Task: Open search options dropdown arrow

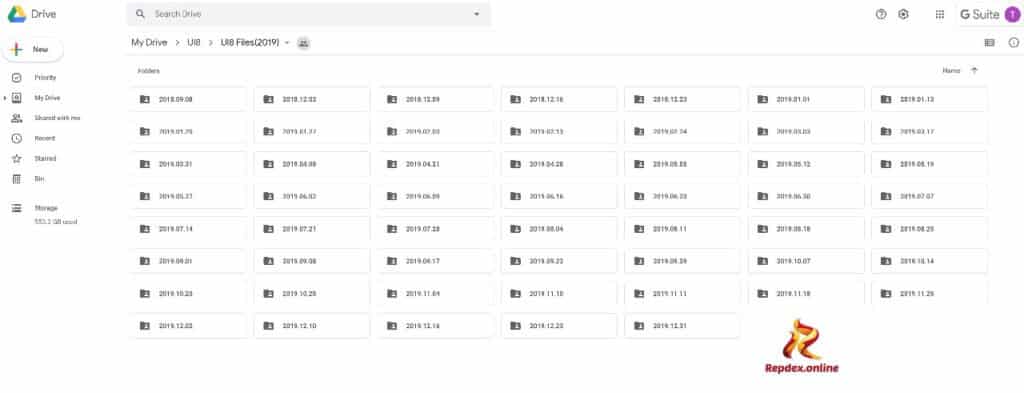Action: pyautogui.click(x=477, y=14)
